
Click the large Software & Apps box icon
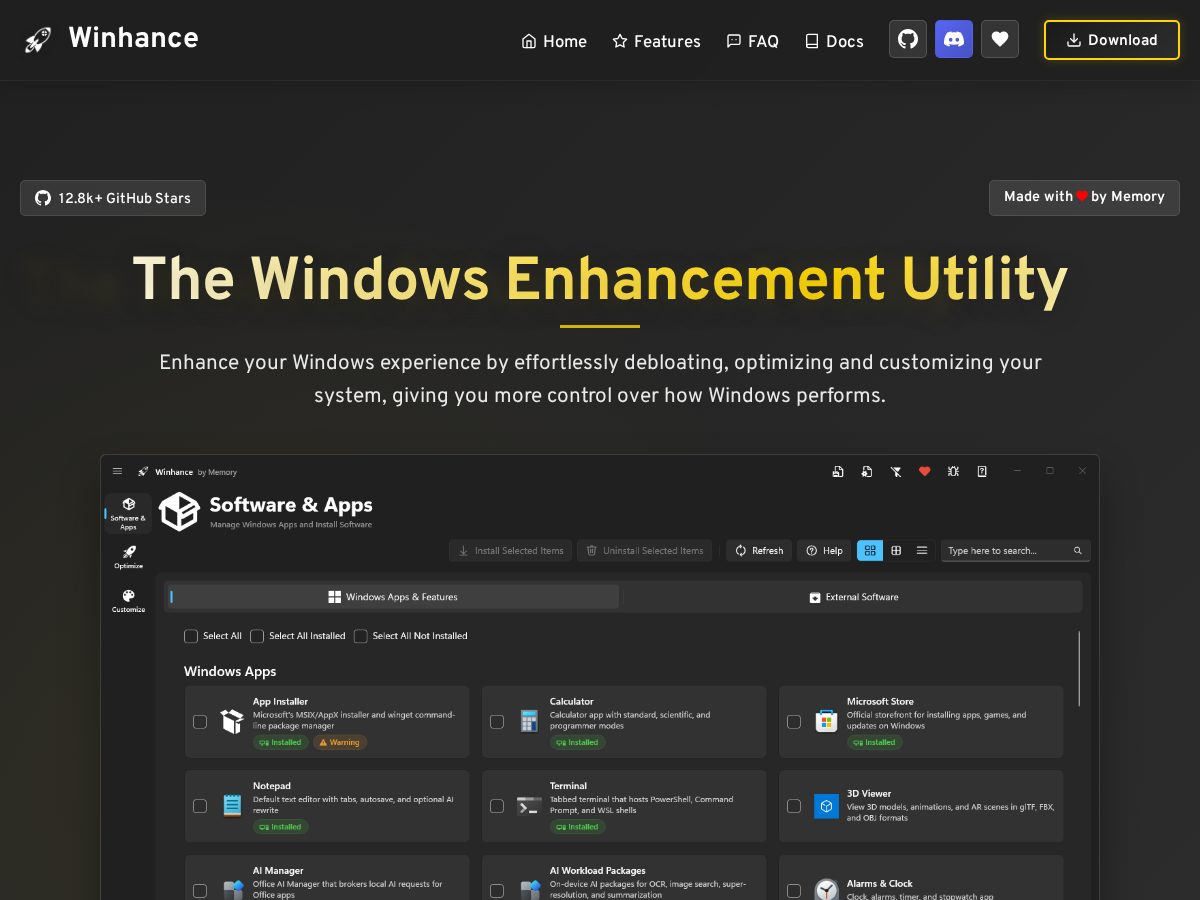[180, 511]
